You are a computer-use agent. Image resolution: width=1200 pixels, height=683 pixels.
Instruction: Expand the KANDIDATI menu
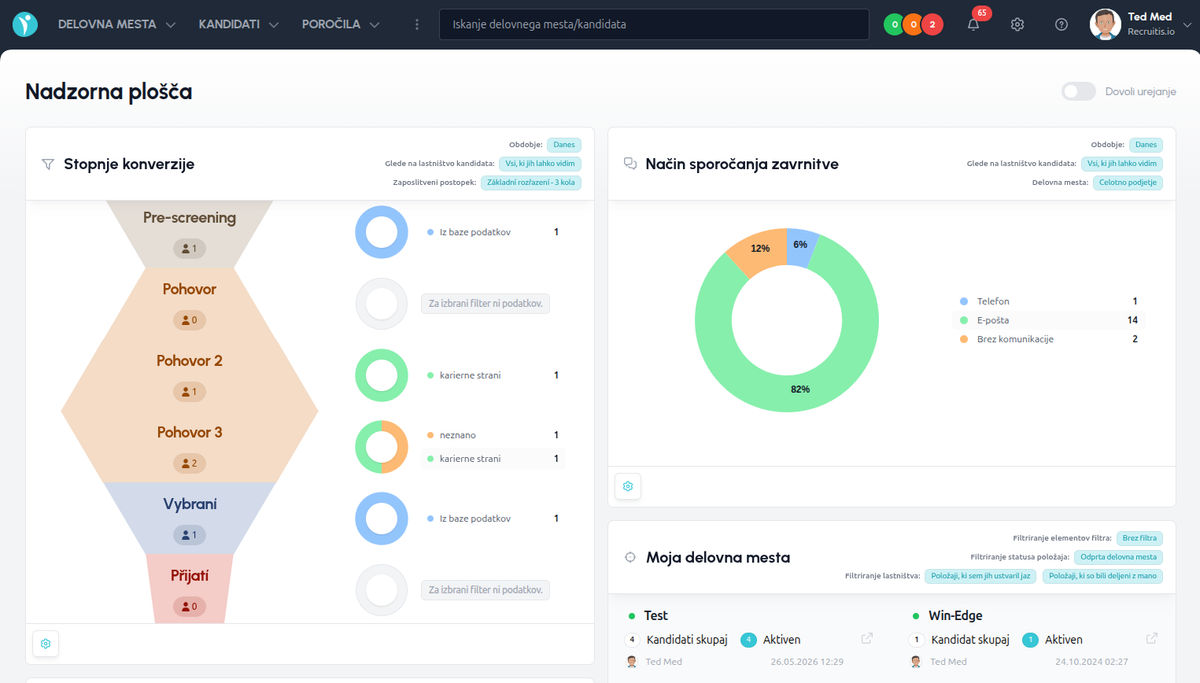tap(239, 24)
